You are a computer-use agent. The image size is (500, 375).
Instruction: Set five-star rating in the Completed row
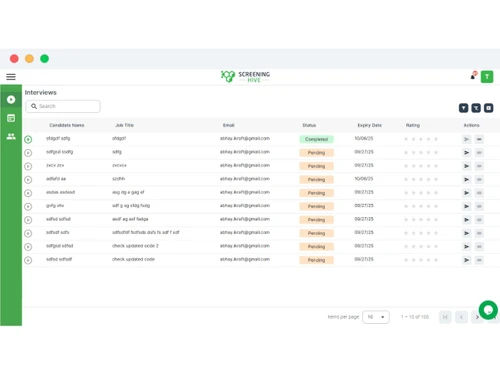click(436, 139)
